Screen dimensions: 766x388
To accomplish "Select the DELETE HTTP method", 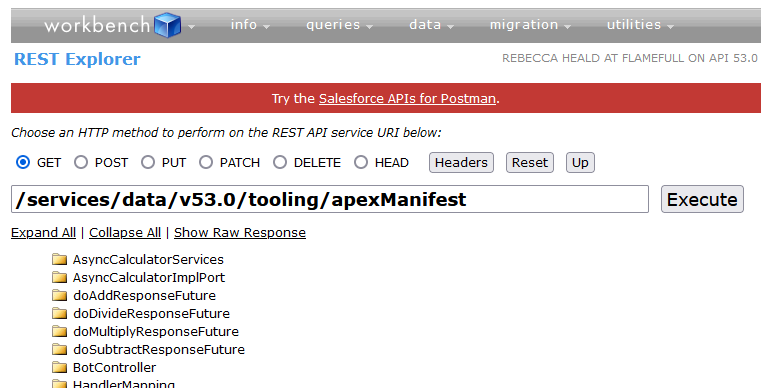I will 279,162.
